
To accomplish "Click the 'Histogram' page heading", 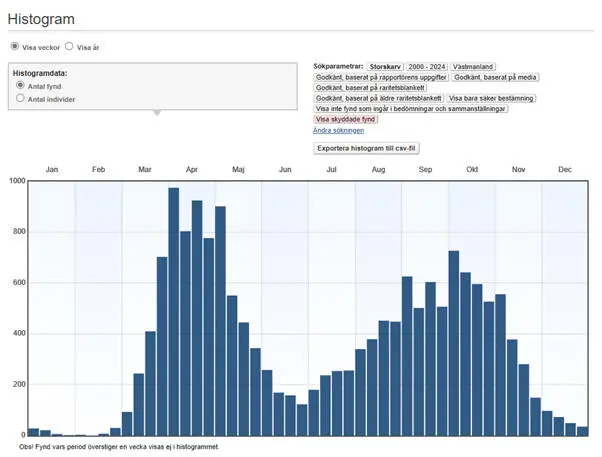I will tap(41, 19).
